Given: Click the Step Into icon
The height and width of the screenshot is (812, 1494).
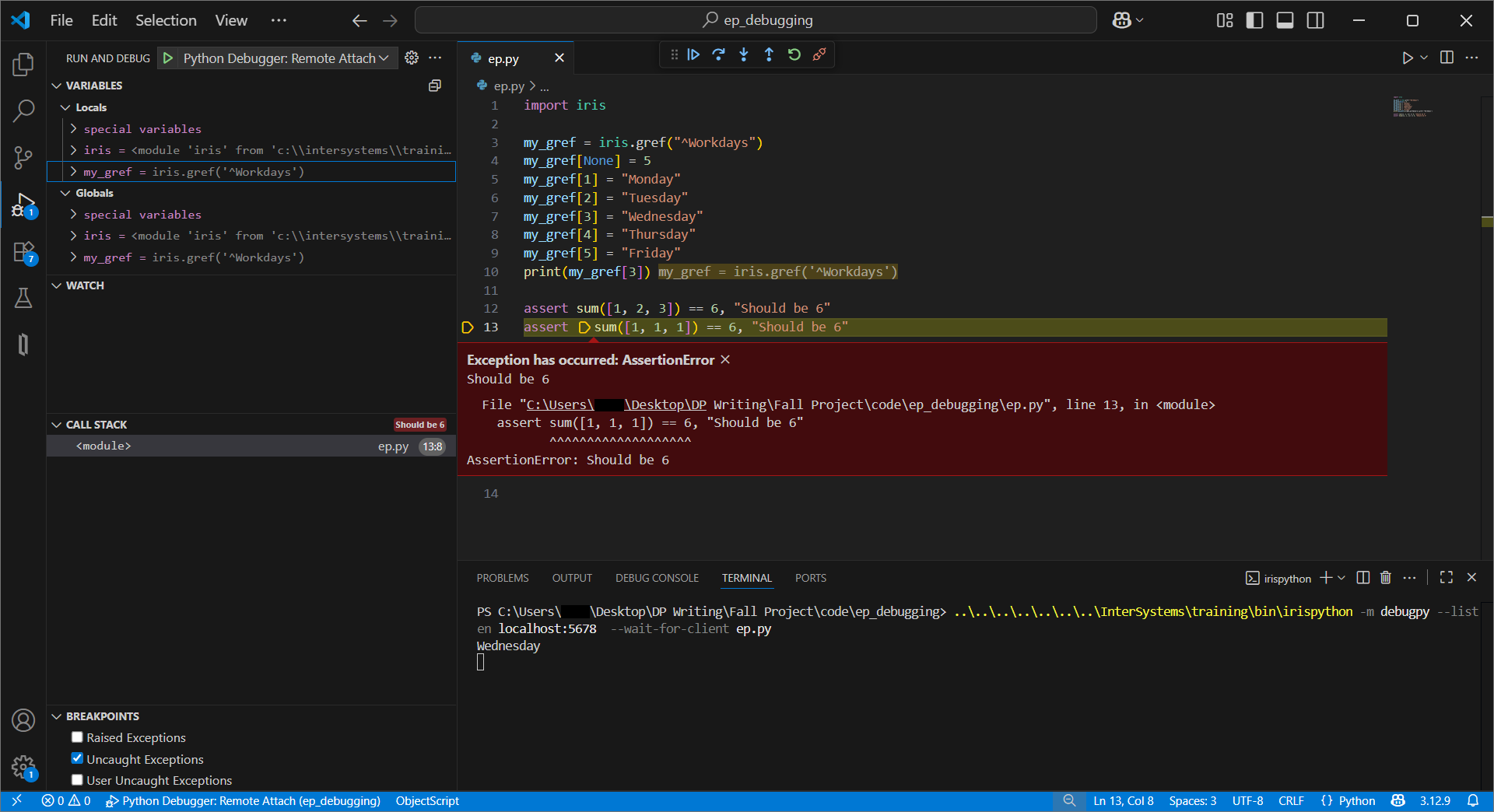Looking at the screenshot, I should tap(744, 54).
